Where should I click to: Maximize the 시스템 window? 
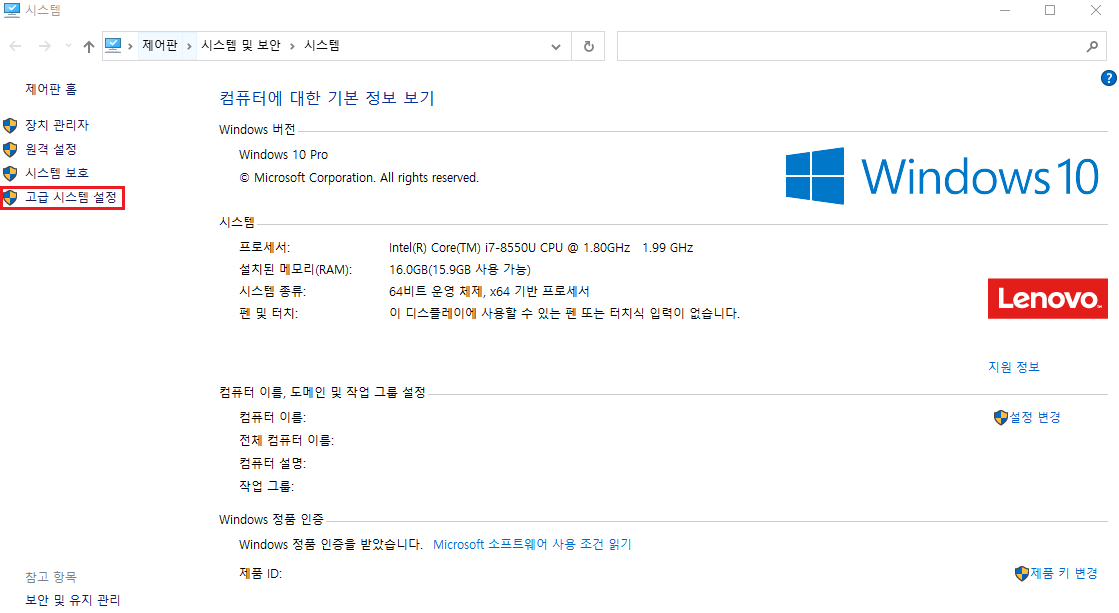point(1050,10)
